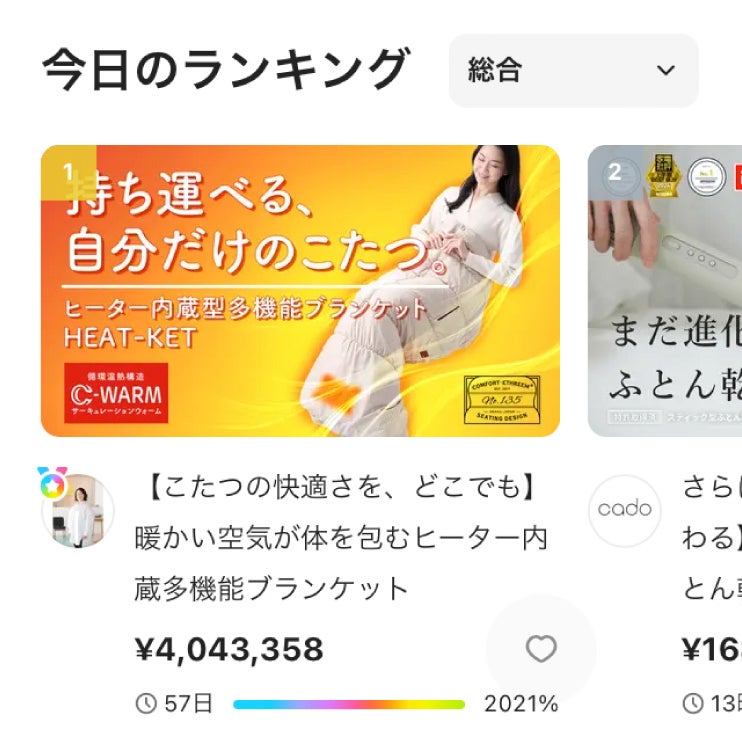This screenshot has height=740, width=742.
Task: Open the HEAT-KET kotatsu blanket banner
Action: tap(300, 291)
